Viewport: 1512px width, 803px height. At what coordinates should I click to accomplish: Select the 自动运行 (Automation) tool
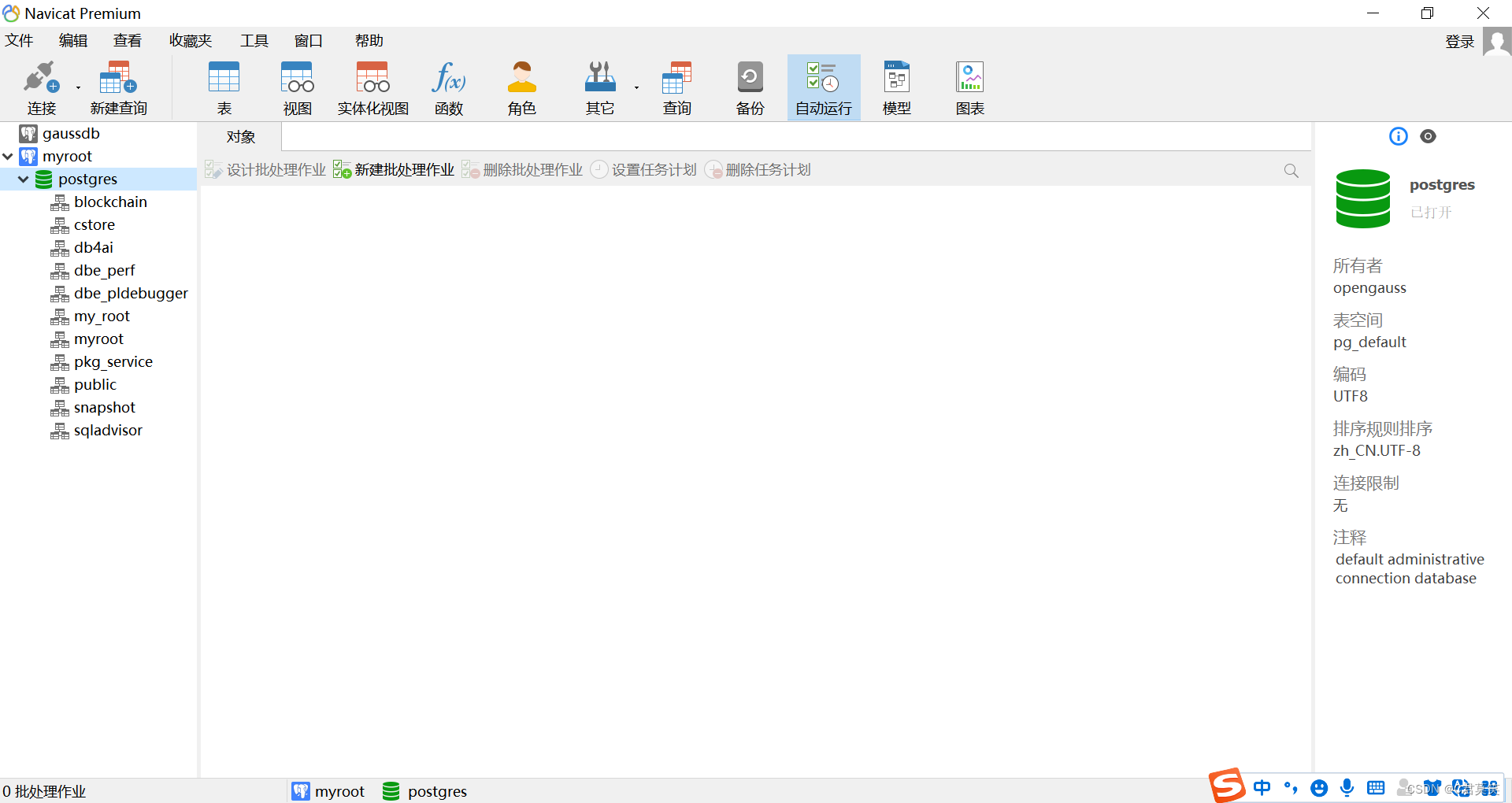pos(824,87)
